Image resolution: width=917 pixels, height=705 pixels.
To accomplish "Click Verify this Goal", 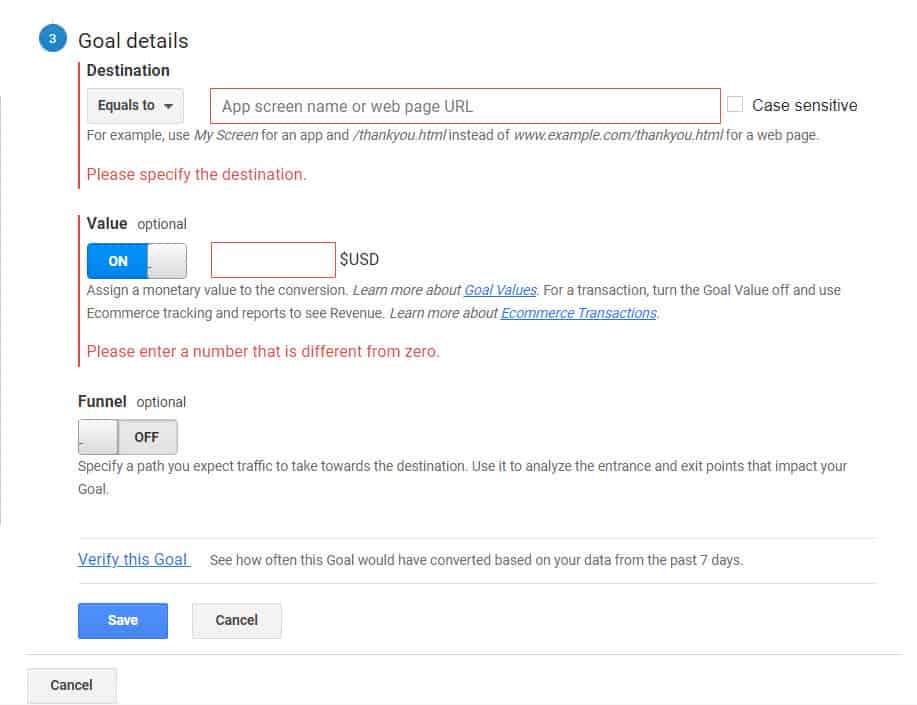I will [133, 559].
